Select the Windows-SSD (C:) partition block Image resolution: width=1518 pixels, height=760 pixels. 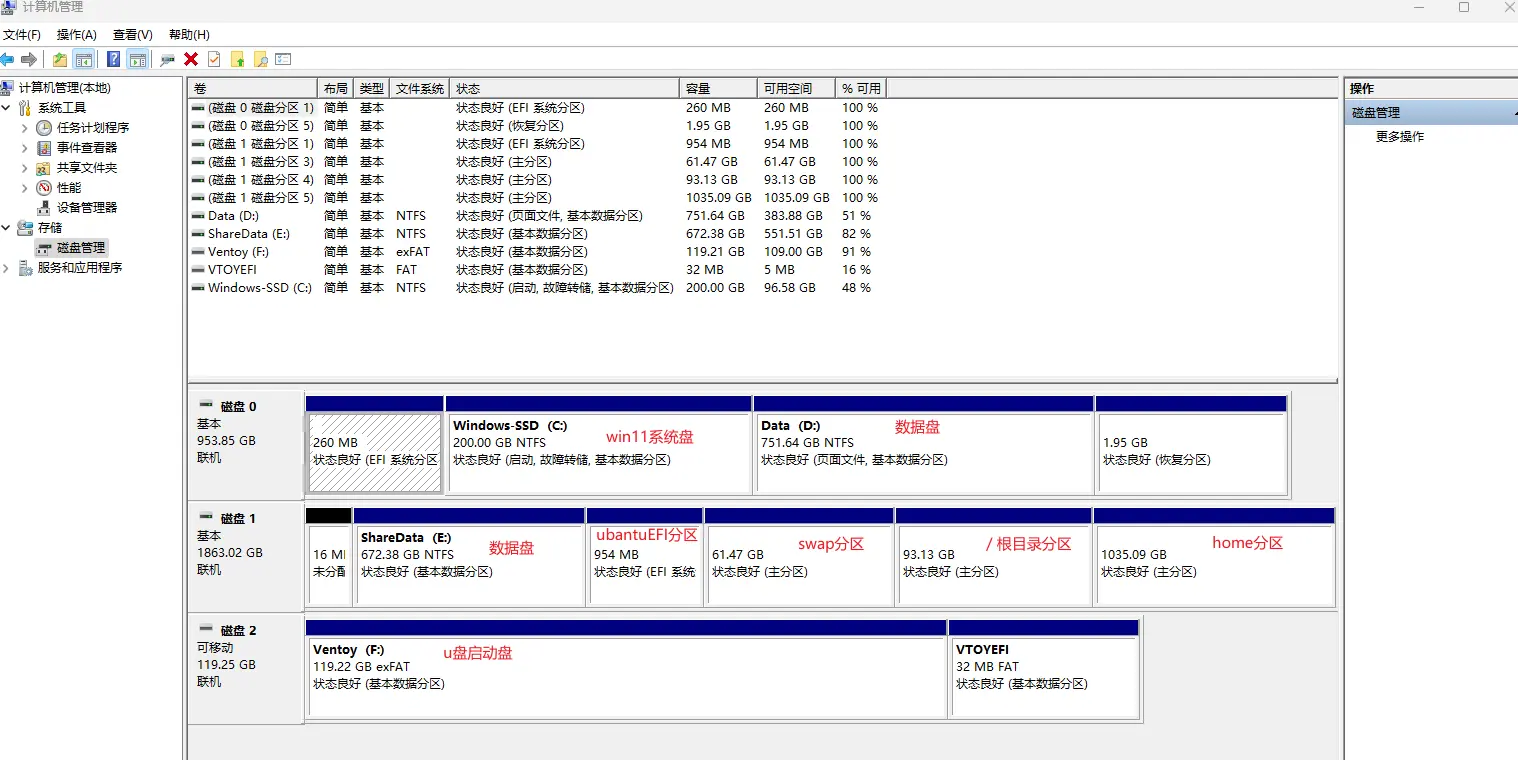point(598,444)
